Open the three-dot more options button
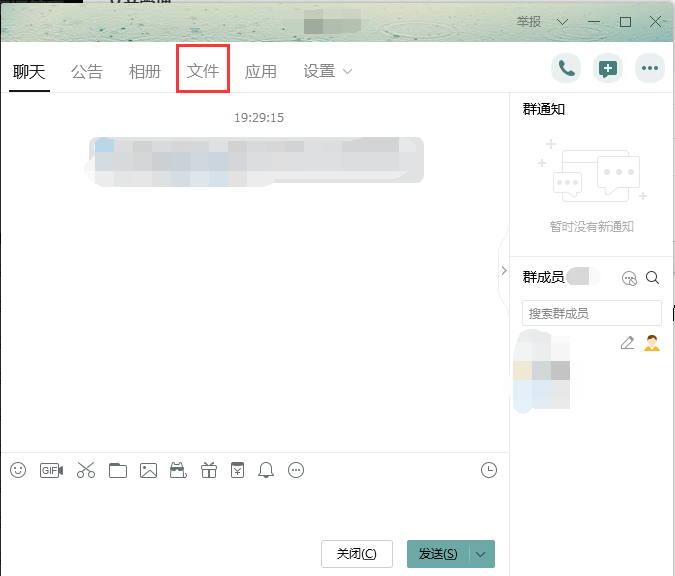 tap(650, 68)
